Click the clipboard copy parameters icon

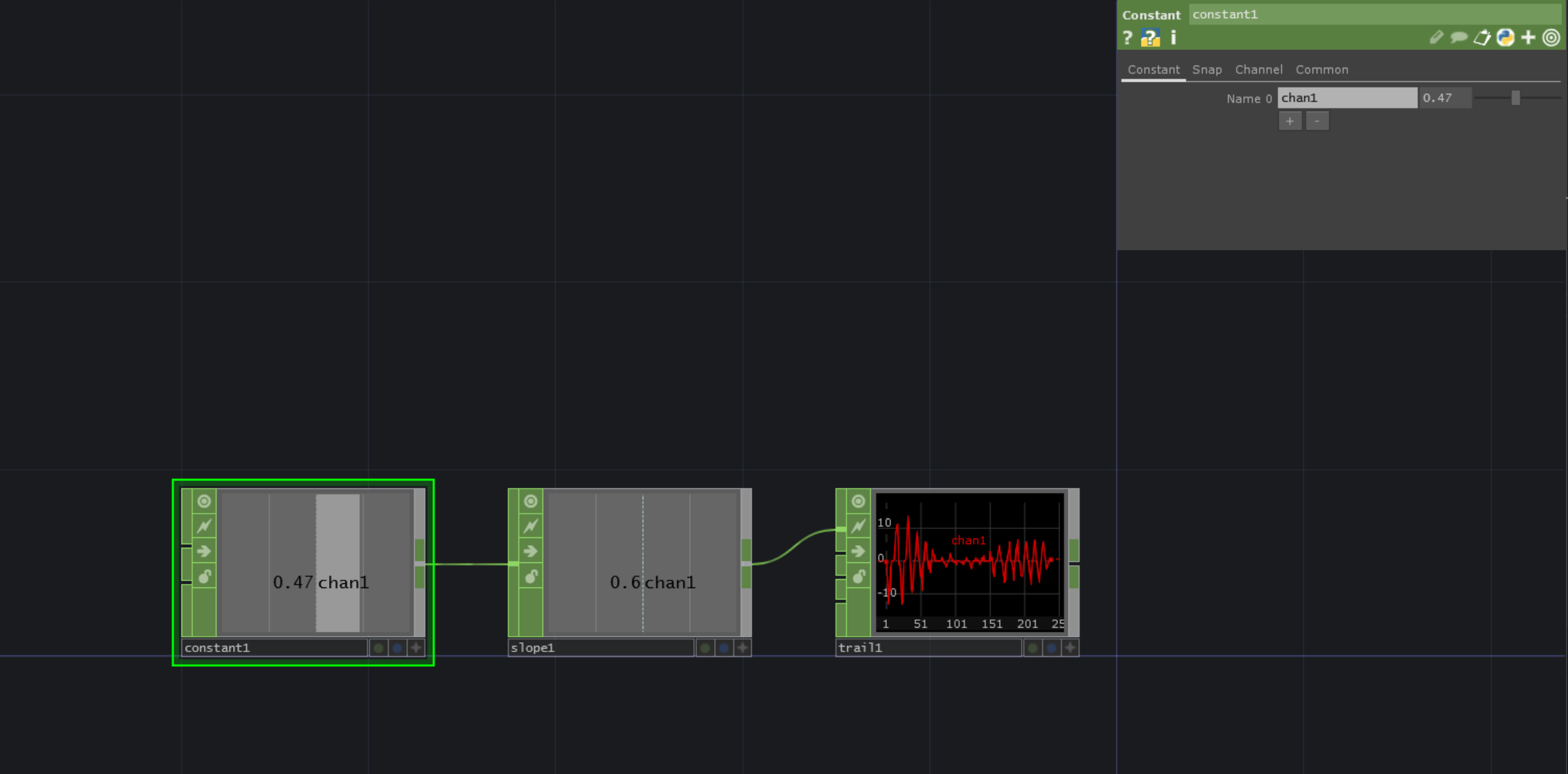1482,38
